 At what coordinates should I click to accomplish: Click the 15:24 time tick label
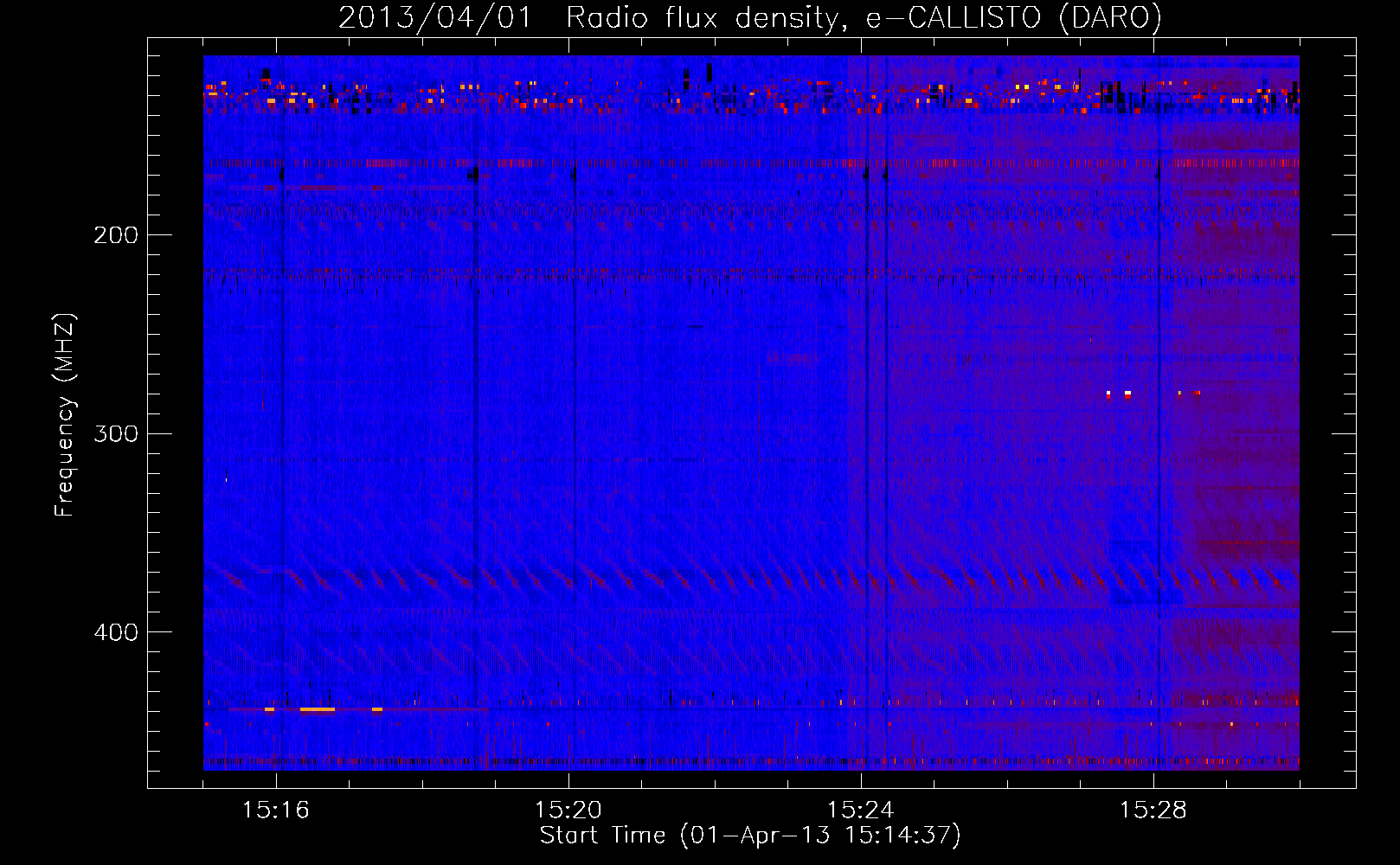(861, 810)
